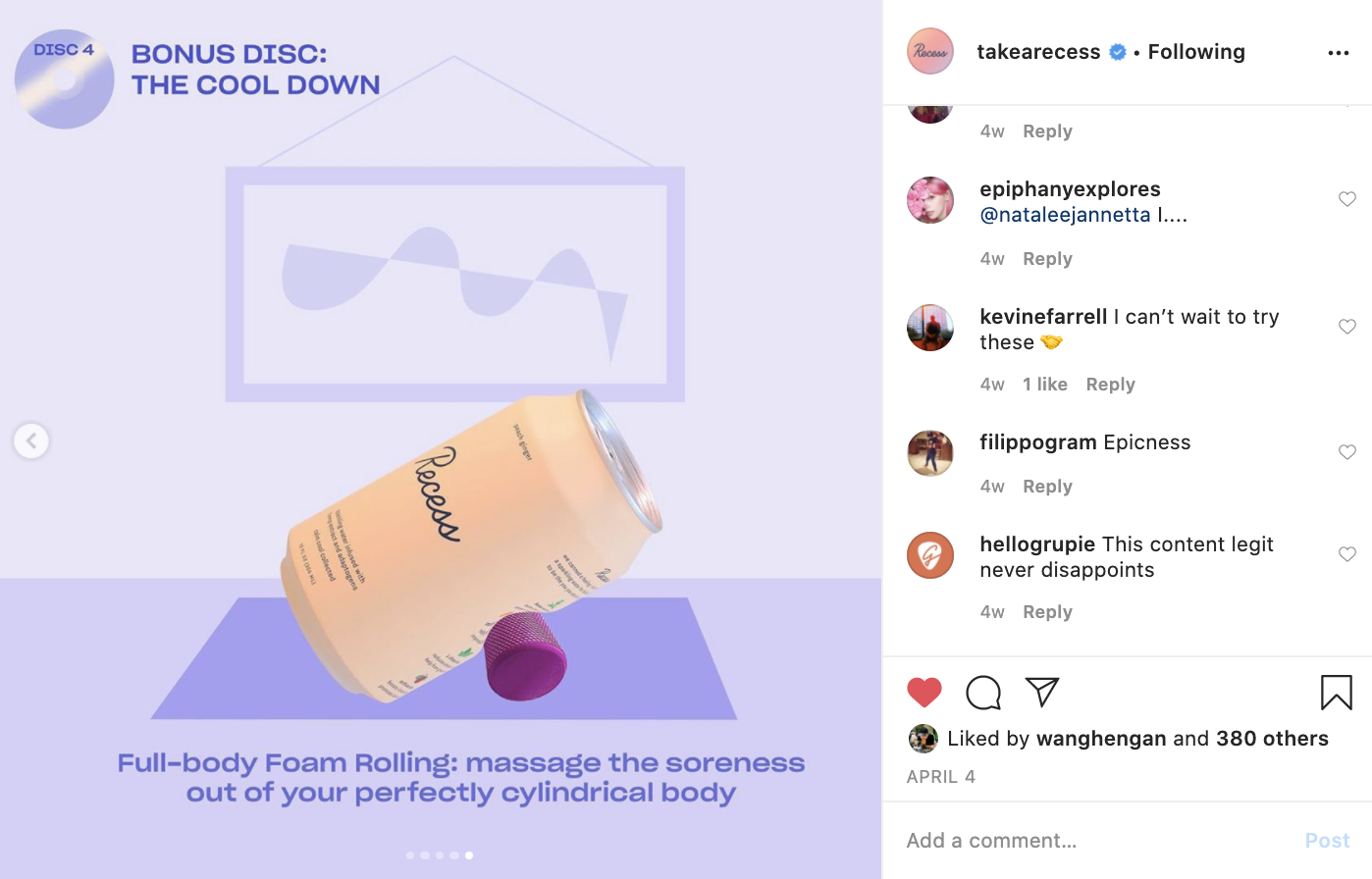
Task: Like epiphanyexplores' comment heart
Action: click(x=1347, y=199)
